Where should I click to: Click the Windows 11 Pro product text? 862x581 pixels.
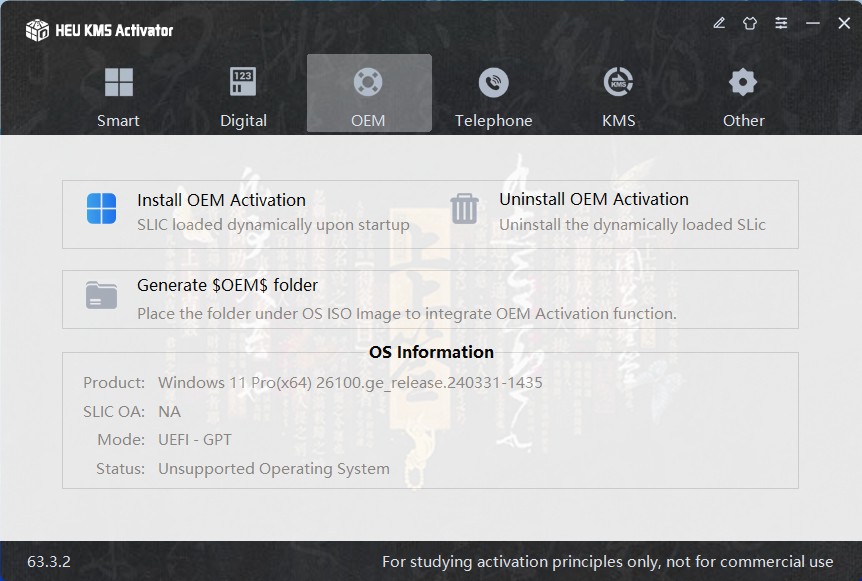[350, 383]
